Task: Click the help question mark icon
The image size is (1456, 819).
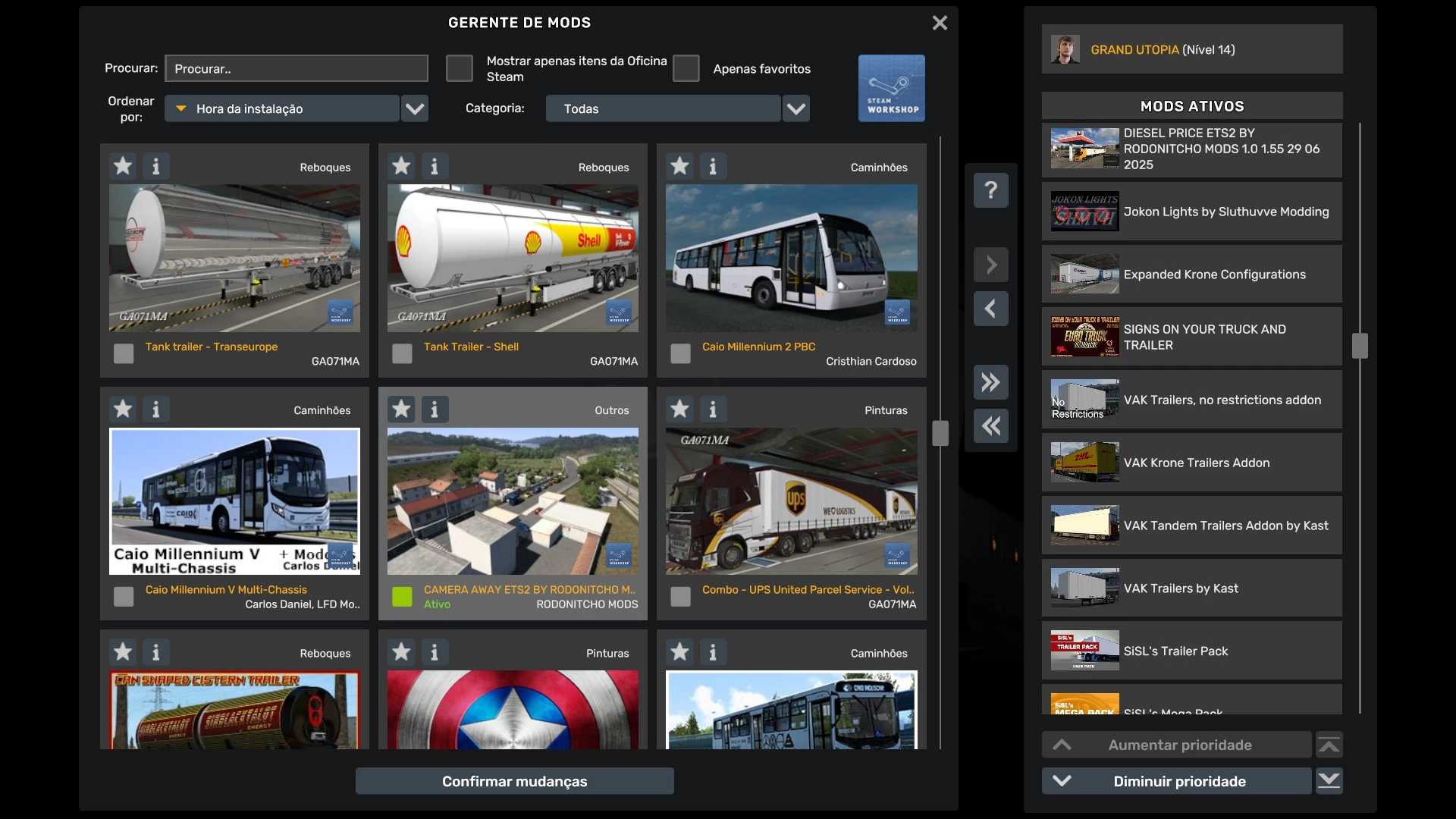Action: (x=990, y=190)
